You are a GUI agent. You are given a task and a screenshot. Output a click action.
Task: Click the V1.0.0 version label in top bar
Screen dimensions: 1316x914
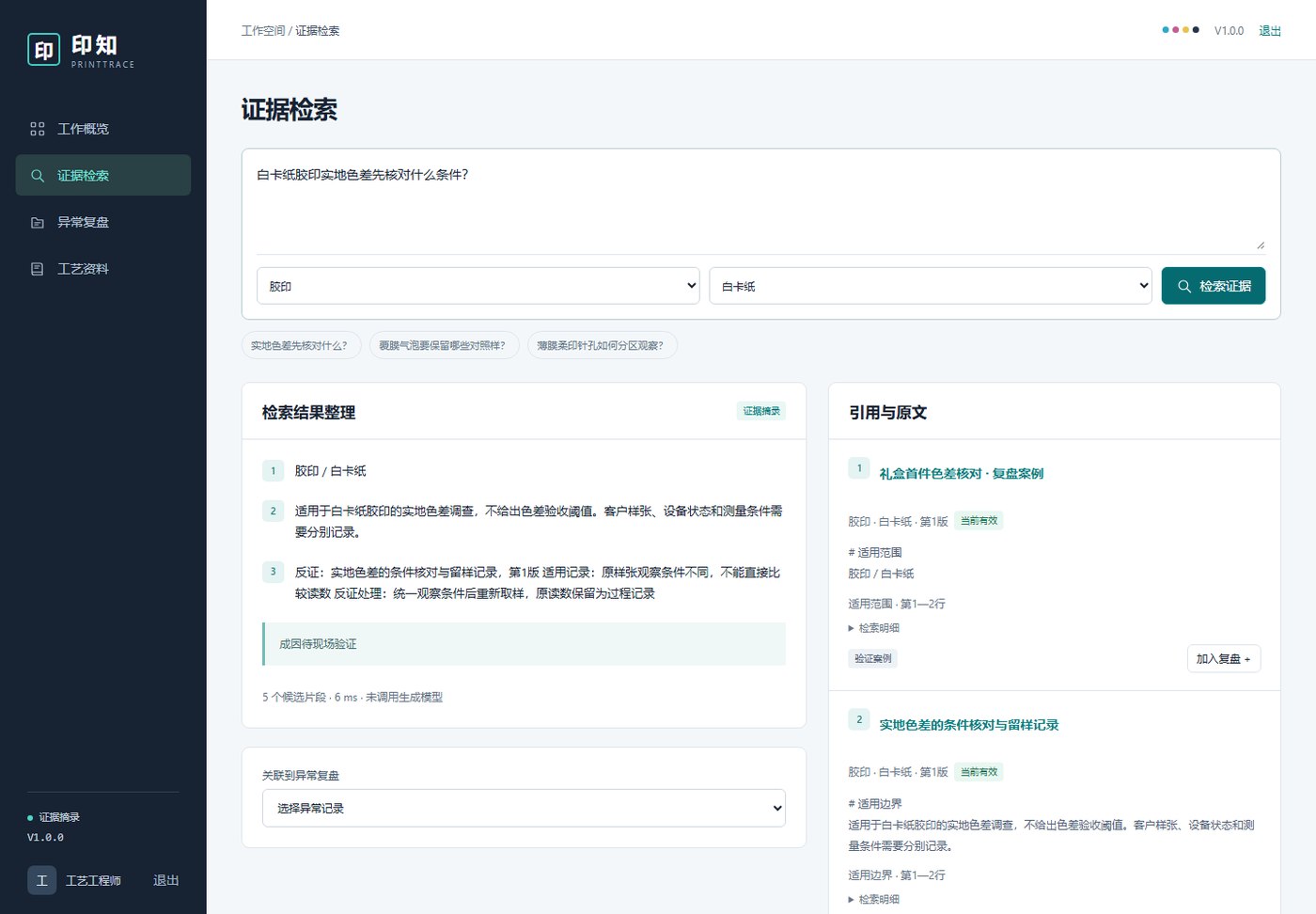[x=1229, y=31]
